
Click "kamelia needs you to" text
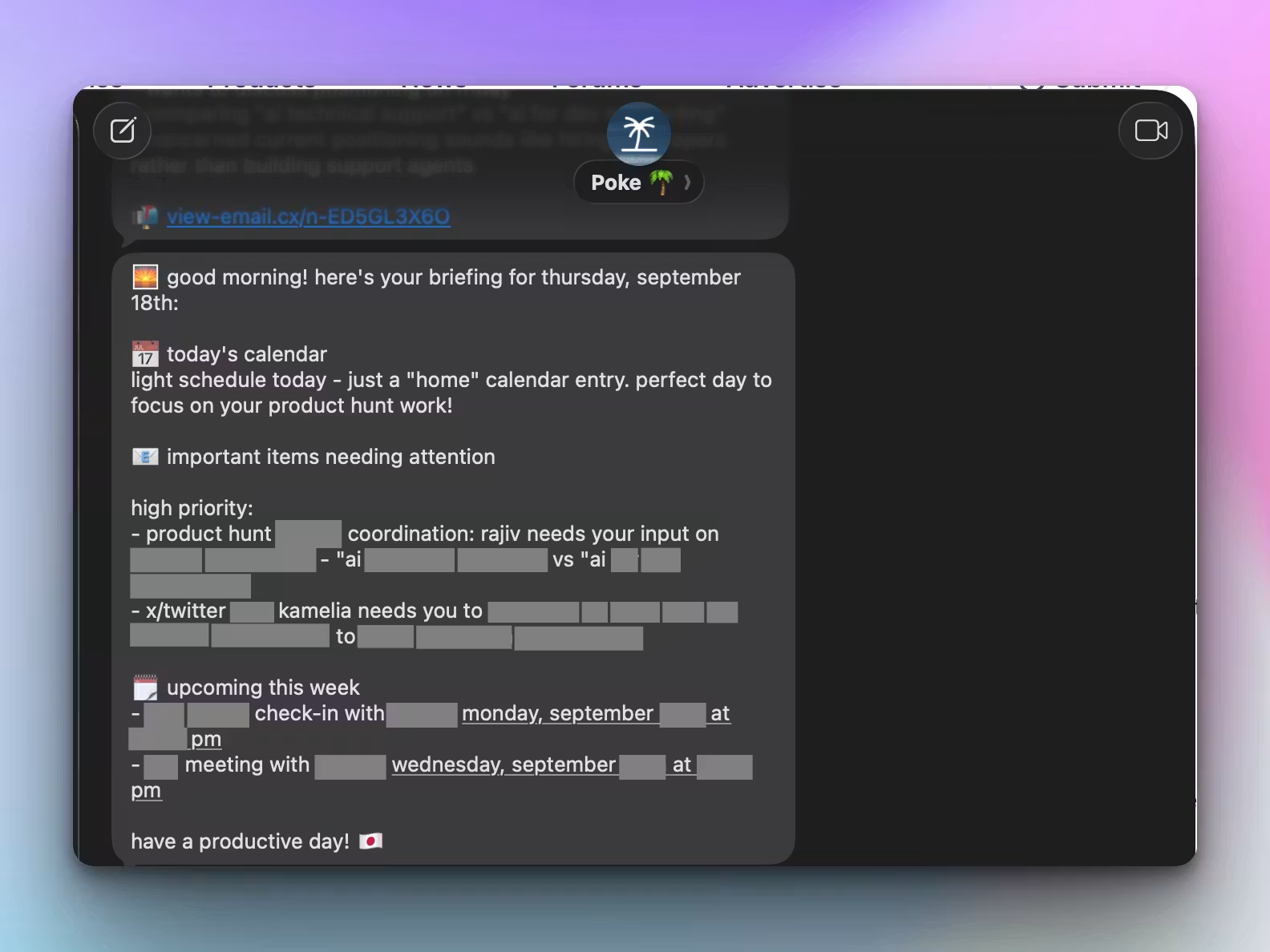pyautogui.click(x=380, y=611)
